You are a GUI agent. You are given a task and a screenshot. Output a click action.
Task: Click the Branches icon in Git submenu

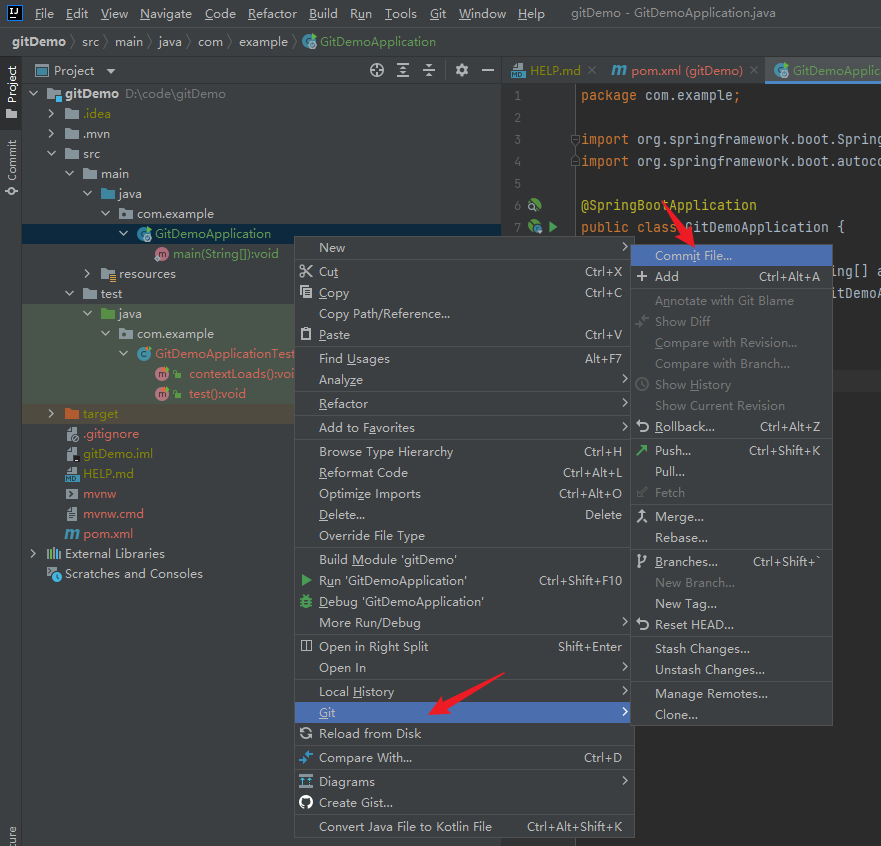642,561
